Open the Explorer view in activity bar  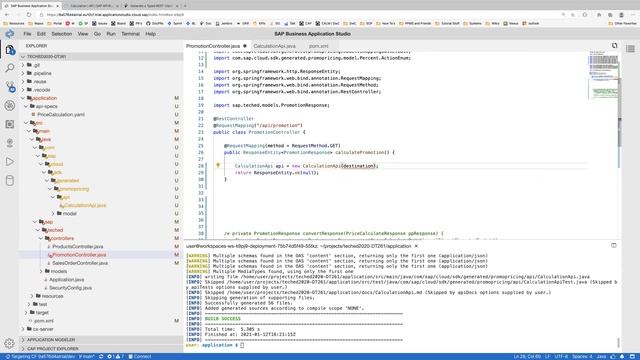coord(10,50)
